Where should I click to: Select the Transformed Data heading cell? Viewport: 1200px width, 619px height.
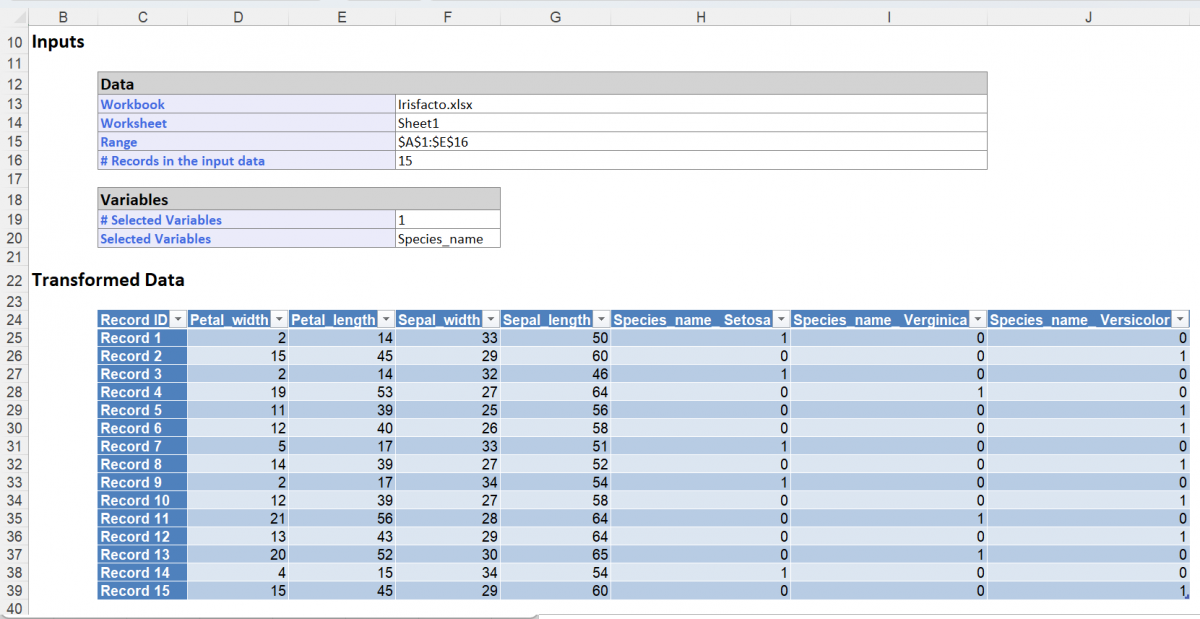click(x=108, y=280)
